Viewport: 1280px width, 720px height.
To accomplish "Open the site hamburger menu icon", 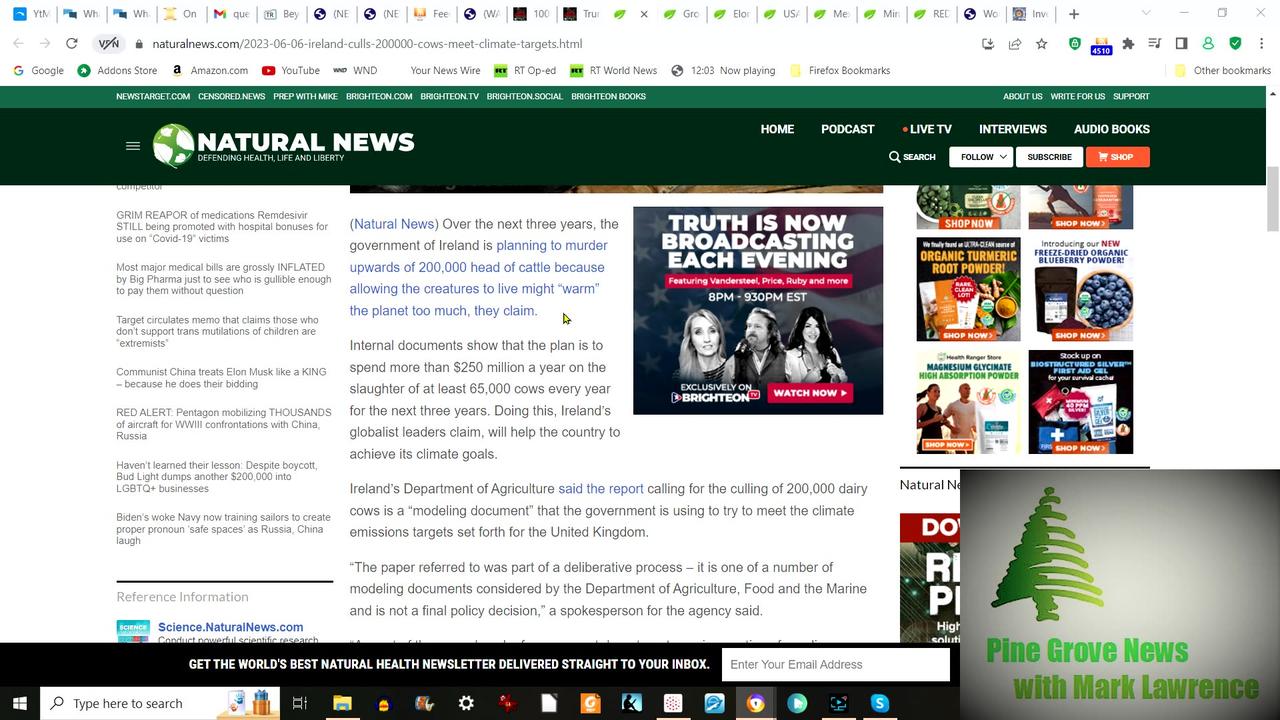I will click(132, 146).
